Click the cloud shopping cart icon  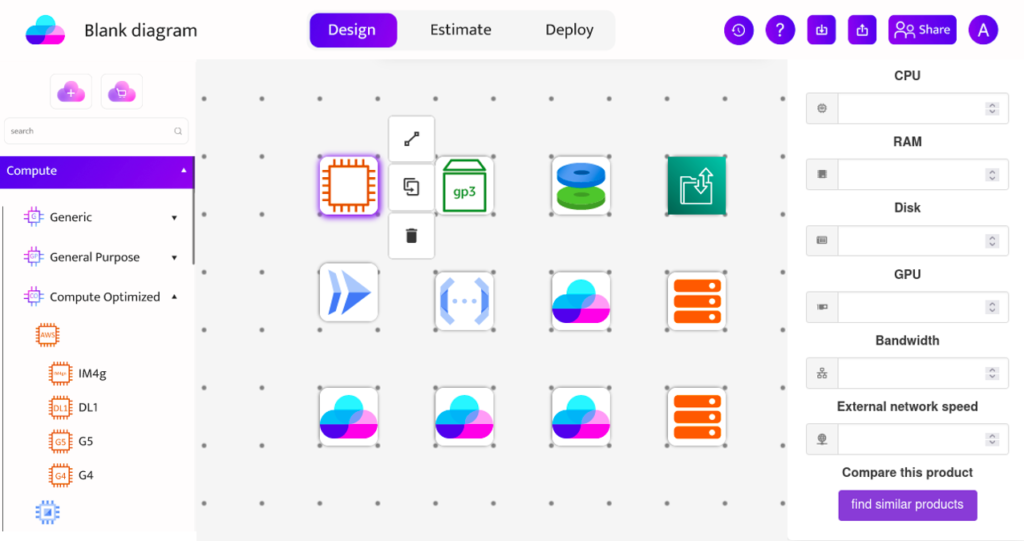coord(121,91)
